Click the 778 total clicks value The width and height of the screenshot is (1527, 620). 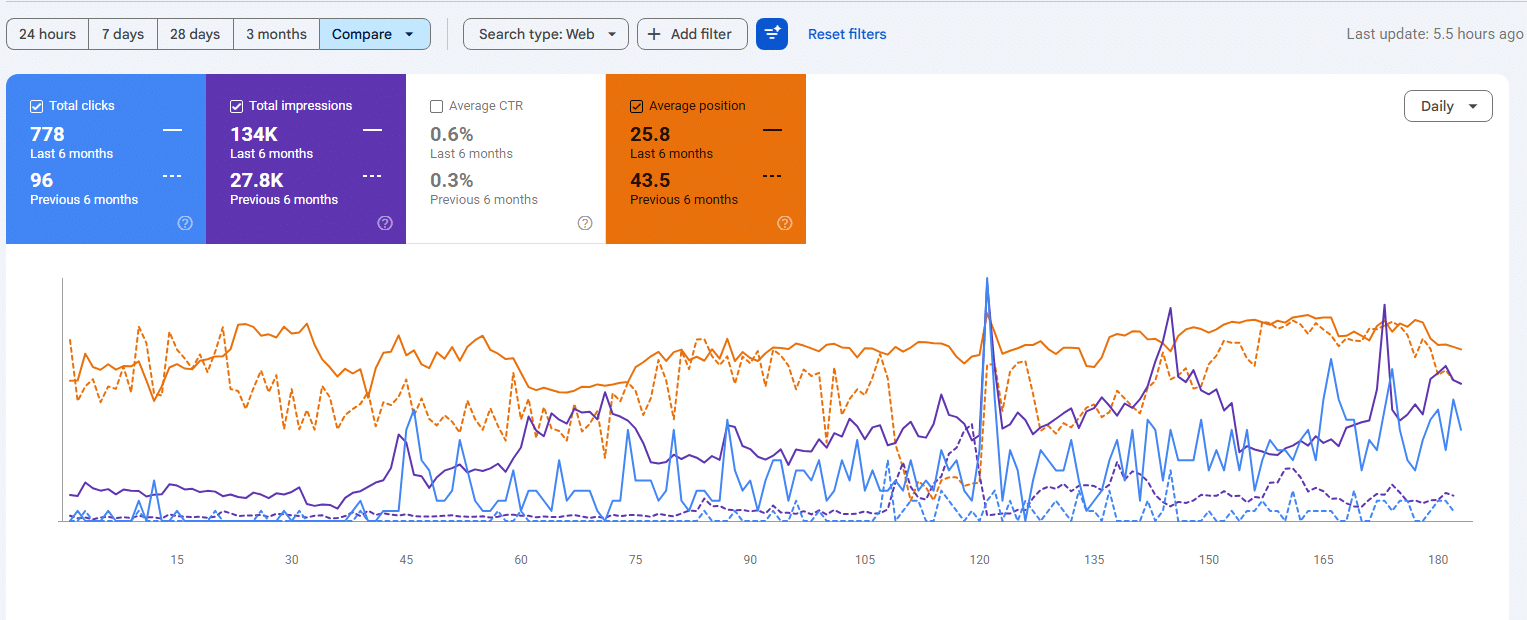(47, 134)
